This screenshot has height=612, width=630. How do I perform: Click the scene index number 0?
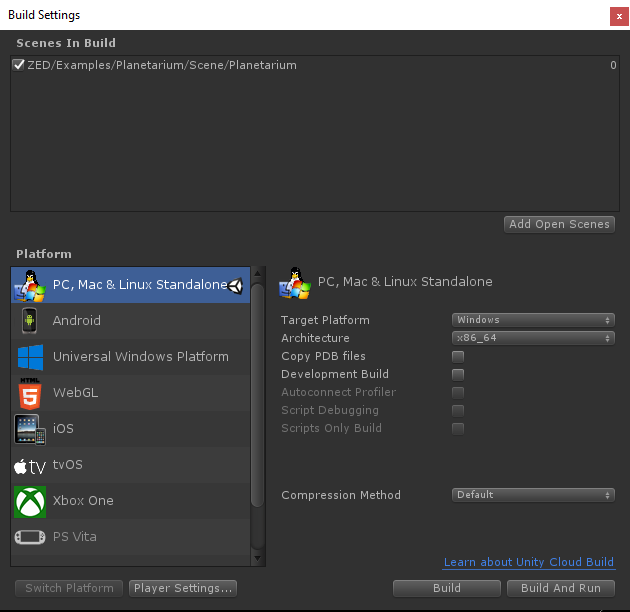[613, 65]
